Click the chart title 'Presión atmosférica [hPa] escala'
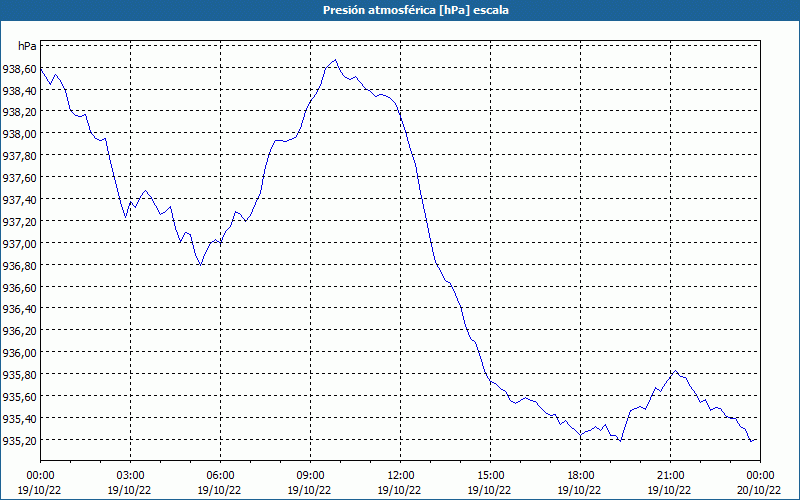Screen dimensions: 800x500 click(415, 10)
